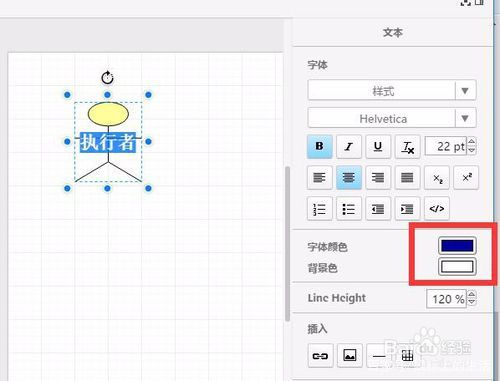
Task: Insert a table
Action: pos(407,356)
